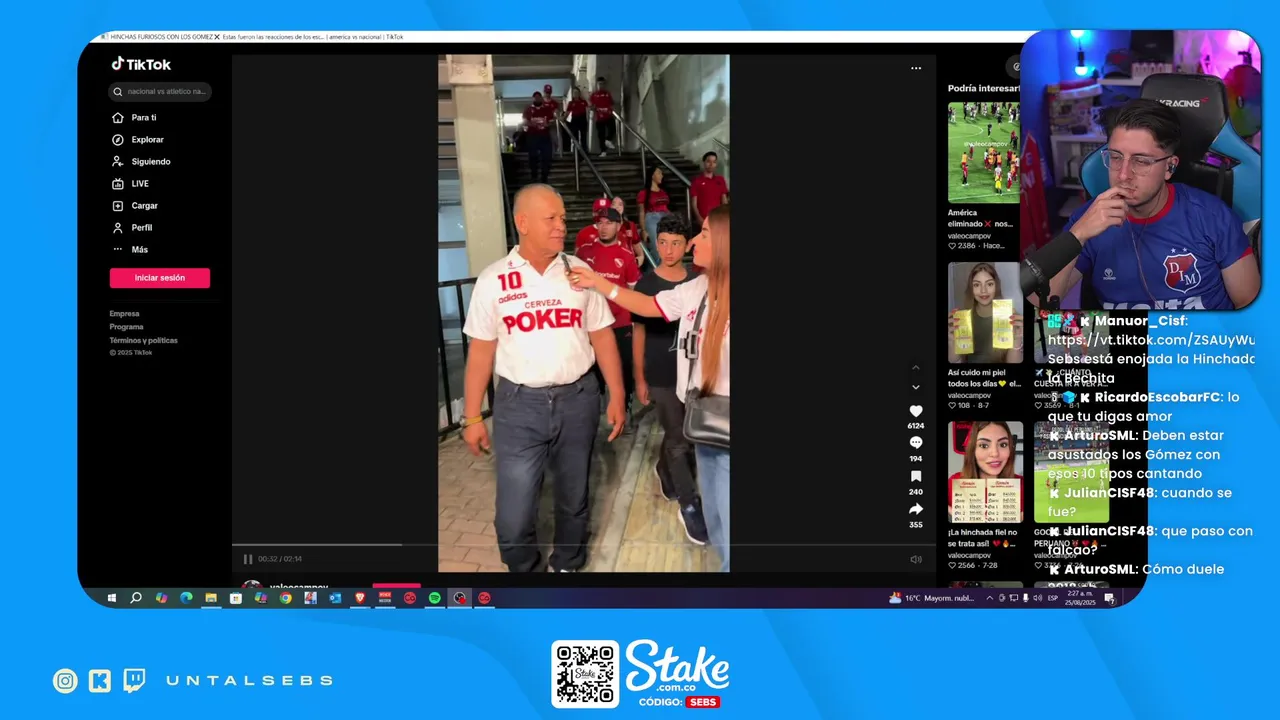
Task: Open the Brave browser from the taskbar
Action: [360, 598]
